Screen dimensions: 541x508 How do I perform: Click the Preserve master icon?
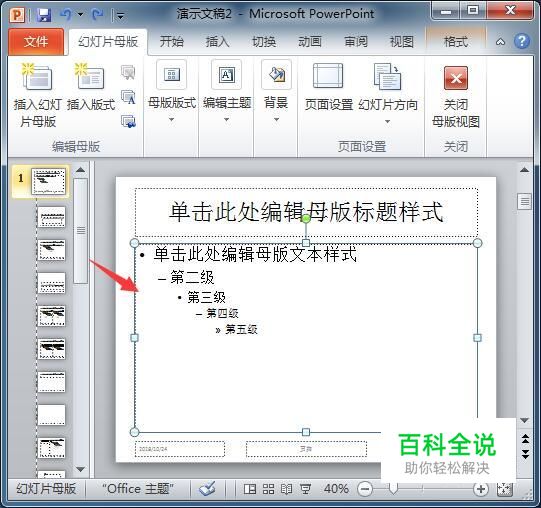128,121
